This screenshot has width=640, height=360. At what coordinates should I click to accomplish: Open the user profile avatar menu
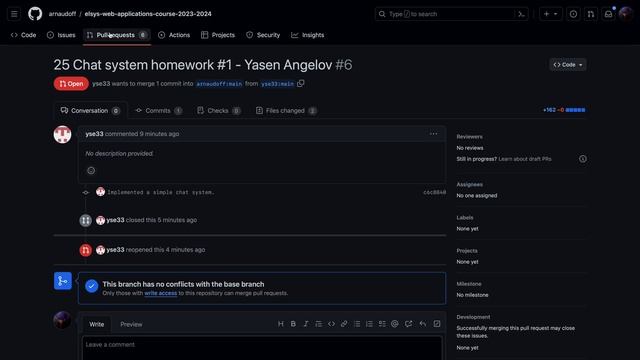626,14
